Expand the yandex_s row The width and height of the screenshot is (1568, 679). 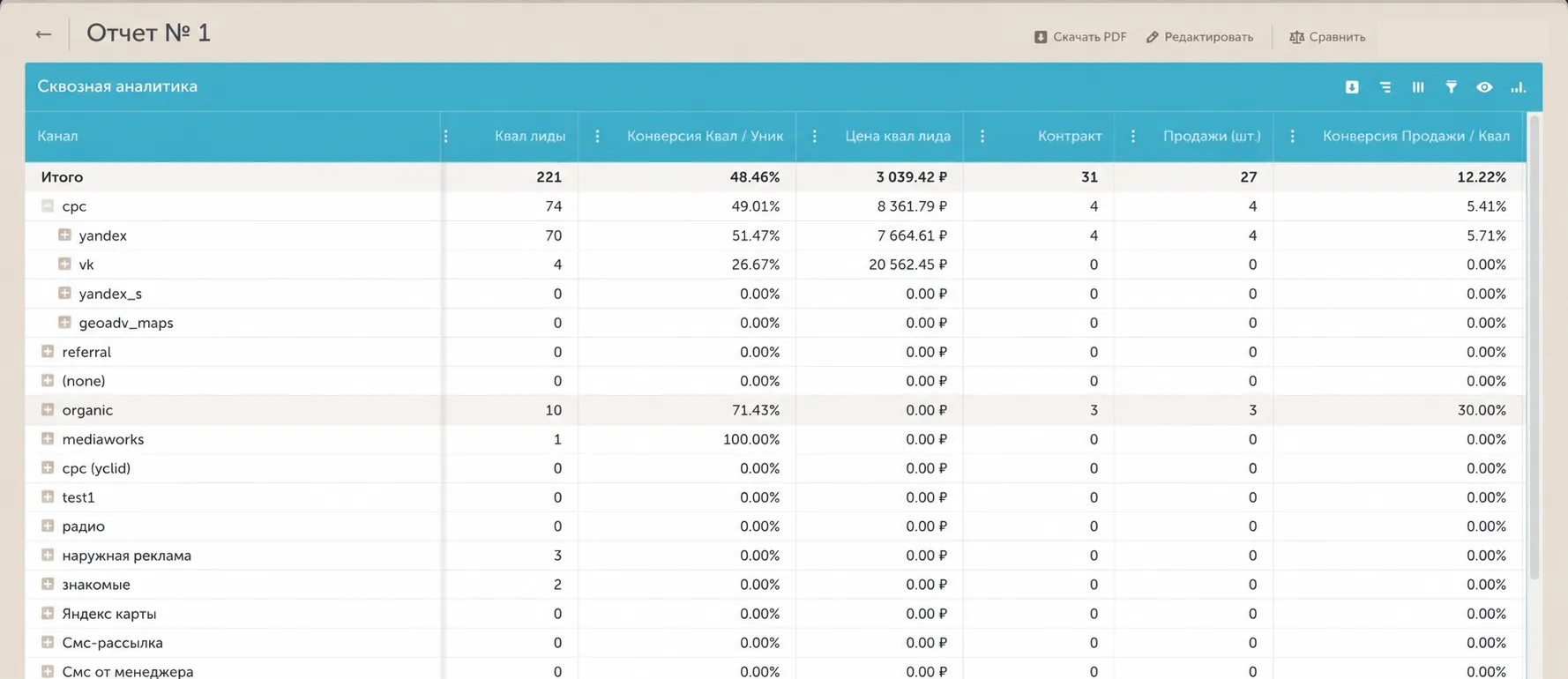click(64, 293)
